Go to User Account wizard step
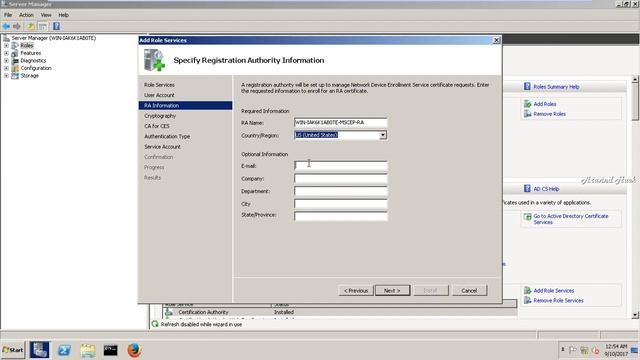The image size is (640, 360). click(x=159, y=95)
